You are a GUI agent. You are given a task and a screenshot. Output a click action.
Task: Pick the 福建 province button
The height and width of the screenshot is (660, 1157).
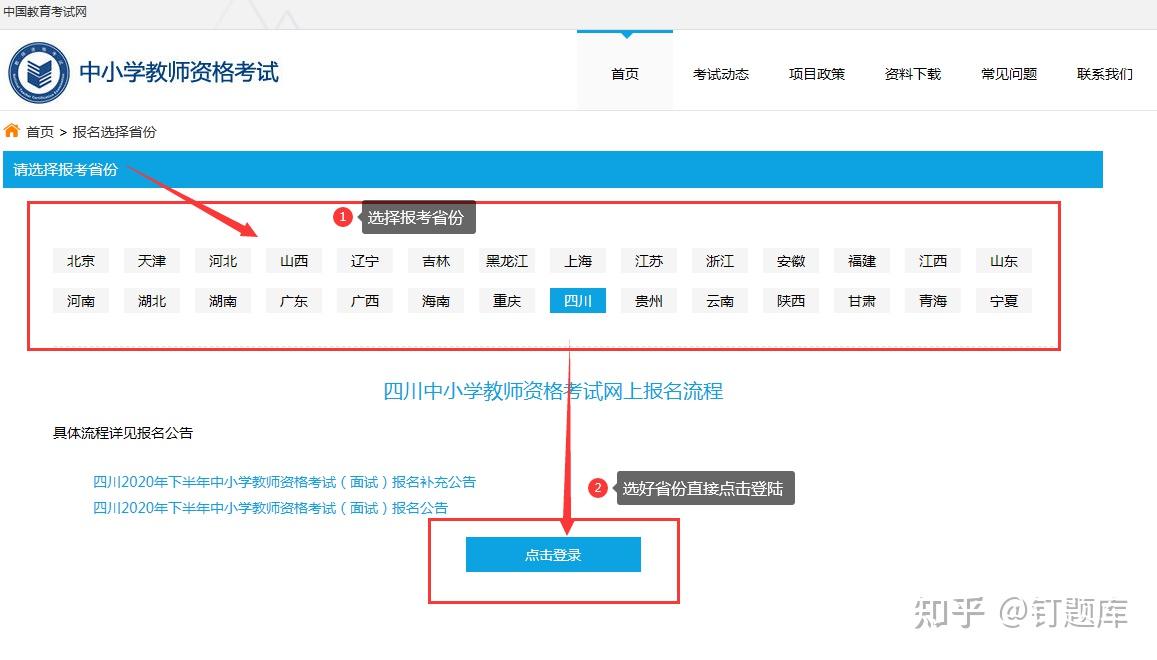862,261
